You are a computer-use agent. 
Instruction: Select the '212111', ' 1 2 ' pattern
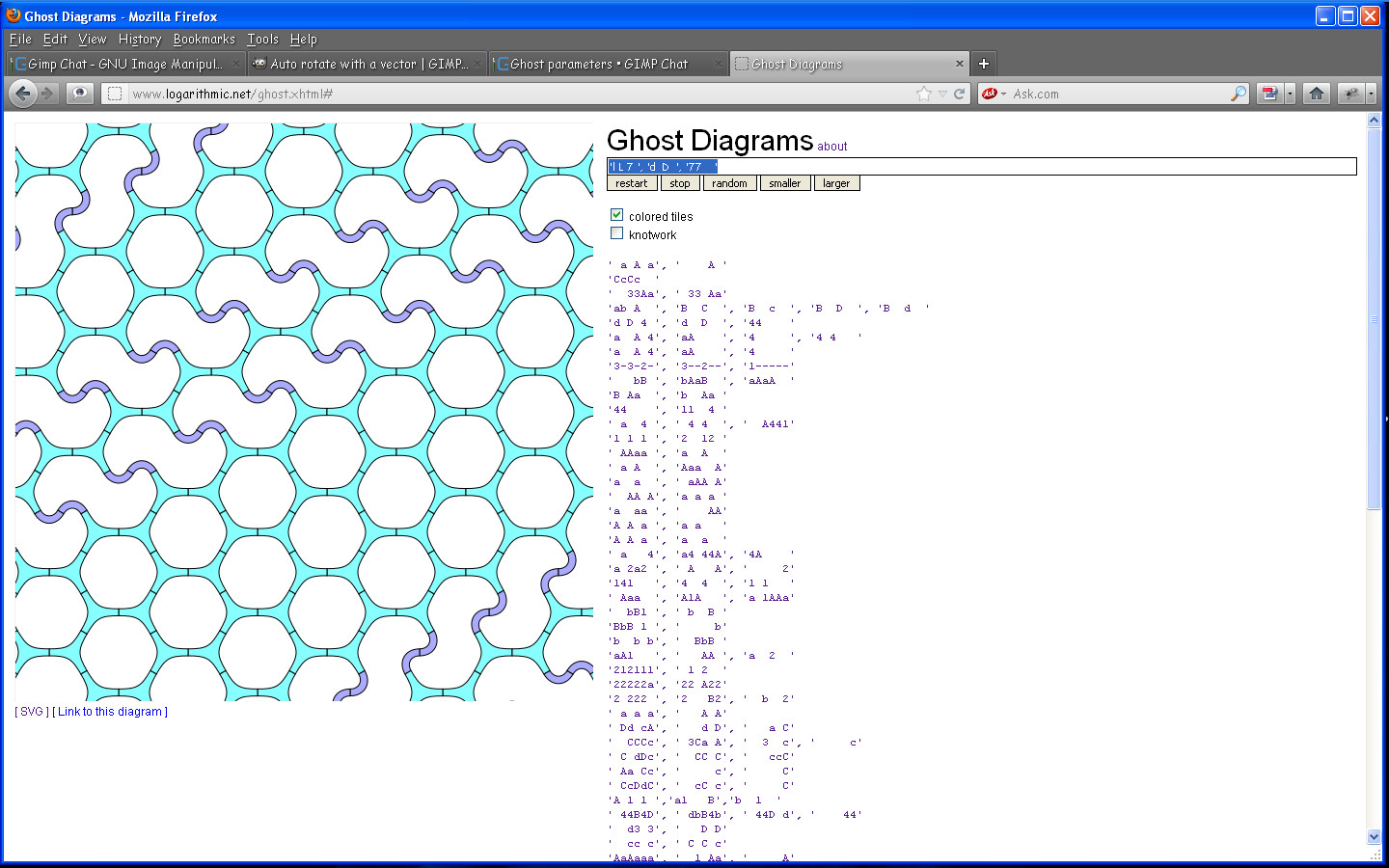667,670
